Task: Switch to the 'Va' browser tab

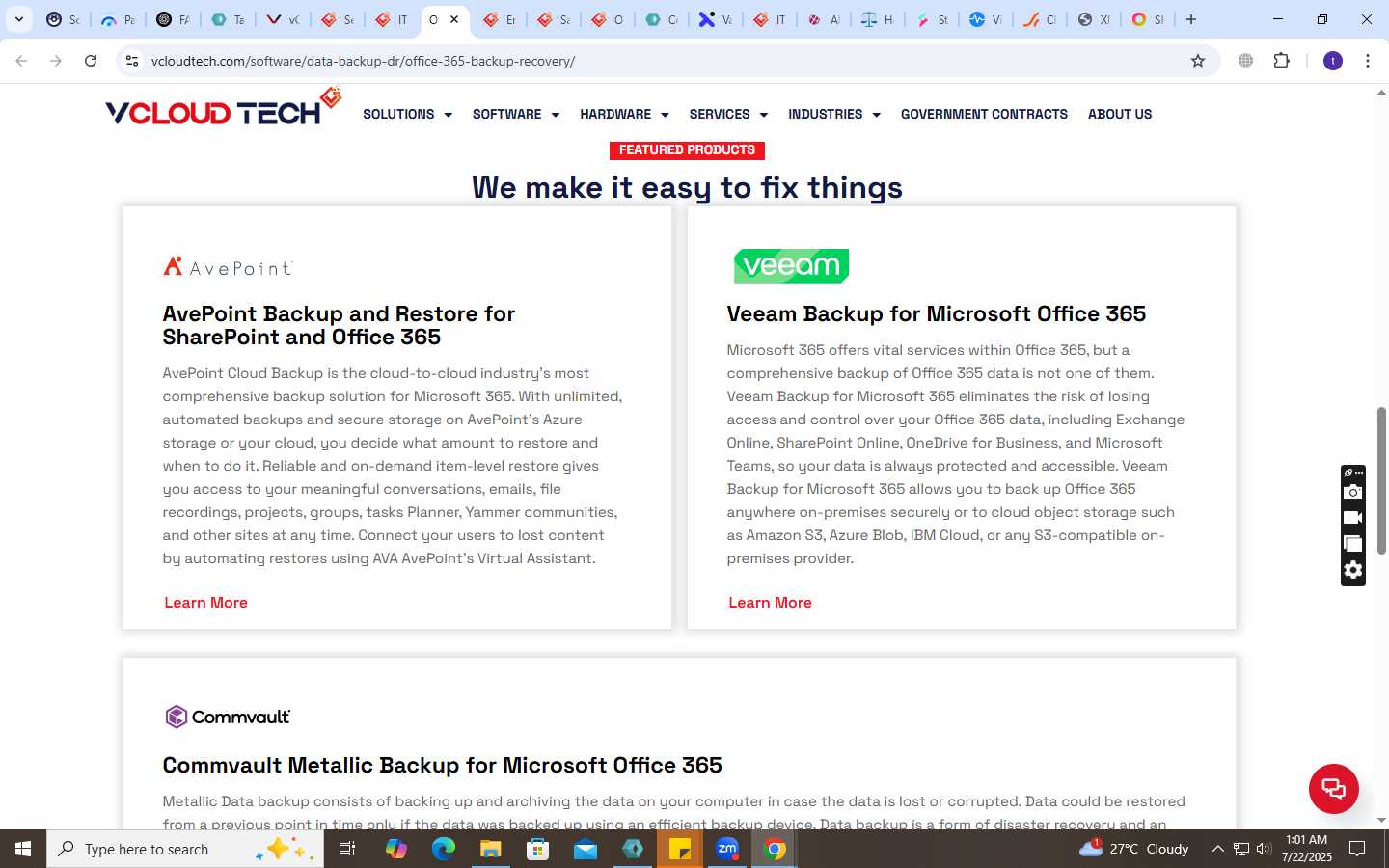Action: [716, 19]
